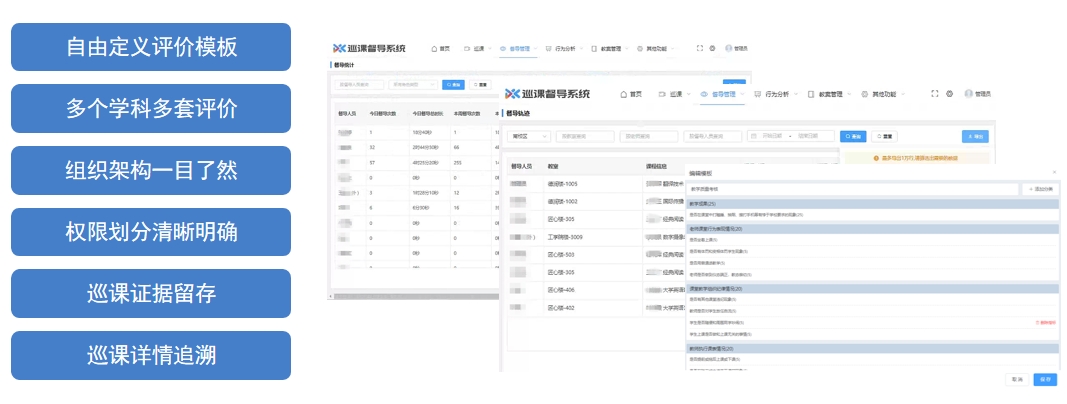Select the 权限划分清晰明确 blue button
Screen dimensions: 1067x404
tap(151, 232)
